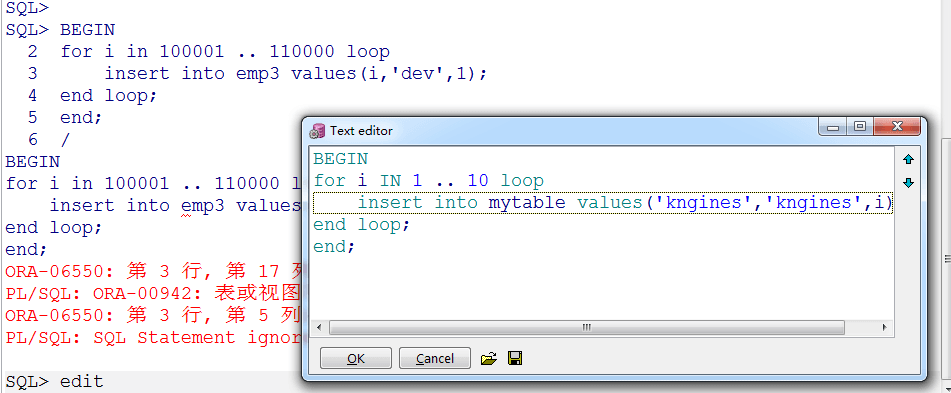Click the 'SQL> BEGIN' line in the SQL window
951x393 pixels.
pyautogui.click(x=60, y=29)
